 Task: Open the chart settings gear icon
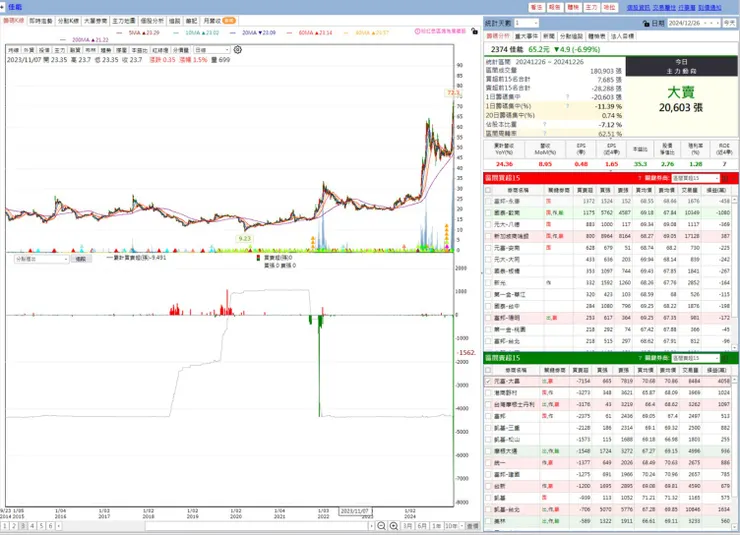(238, 50)
